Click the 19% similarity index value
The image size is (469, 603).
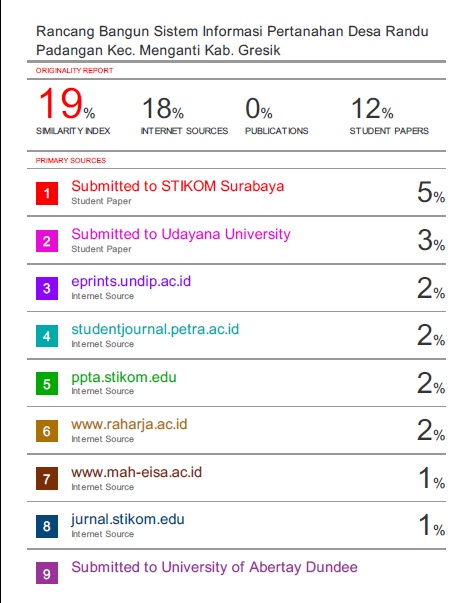click(x=67, y=104)
